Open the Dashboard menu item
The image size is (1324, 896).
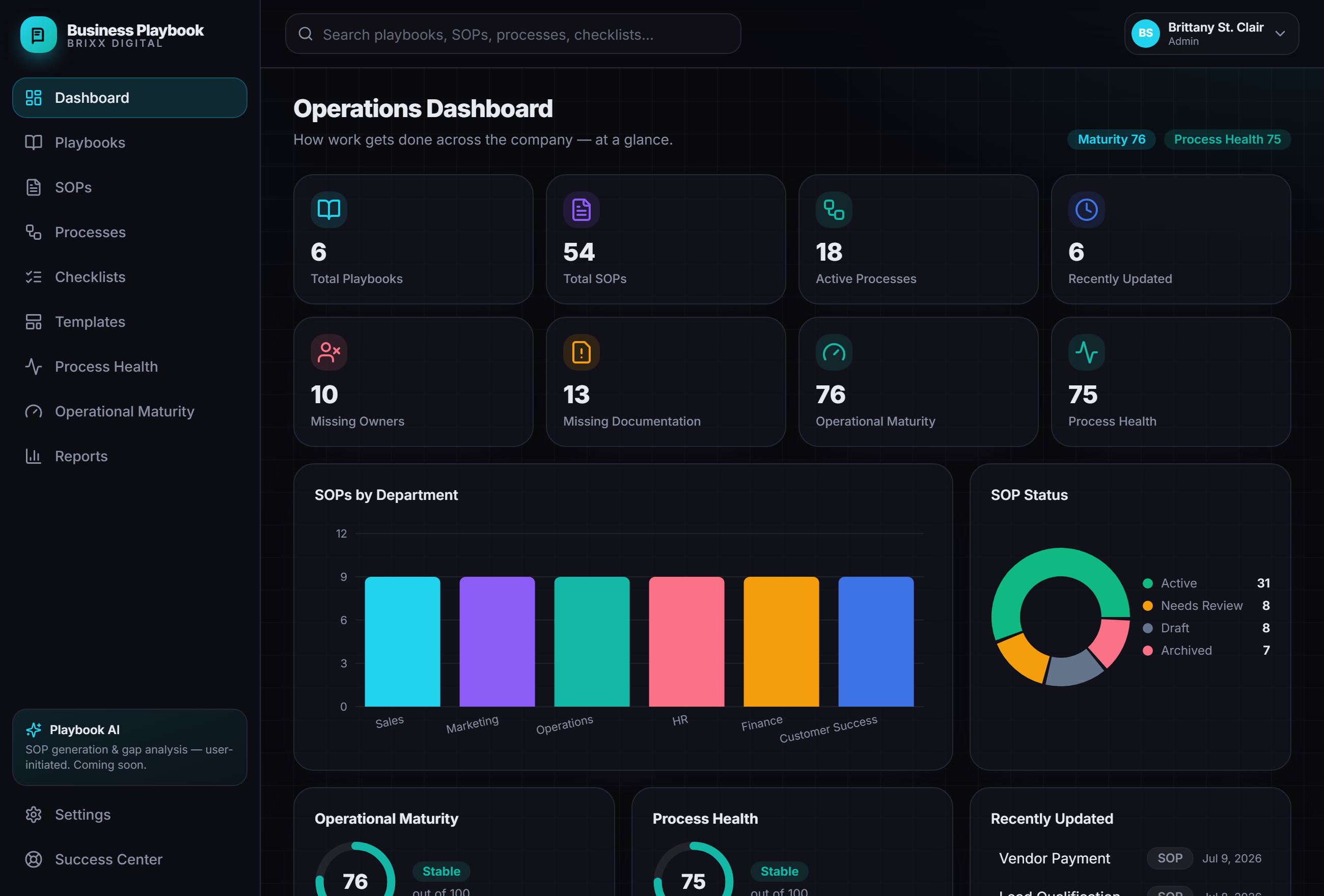[130, 97]
